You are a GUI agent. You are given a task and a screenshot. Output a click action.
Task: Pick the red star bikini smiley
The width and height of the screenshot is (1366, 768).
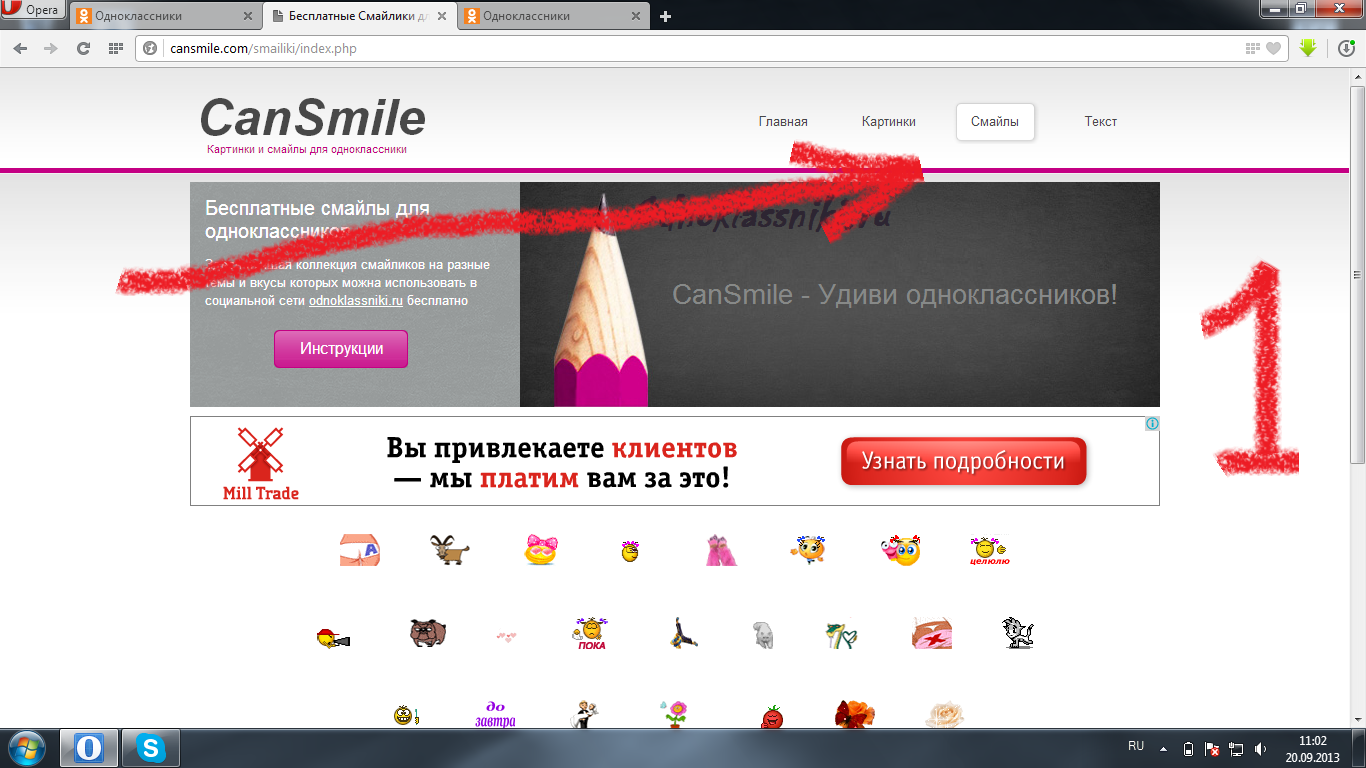[x=932, y=634]
